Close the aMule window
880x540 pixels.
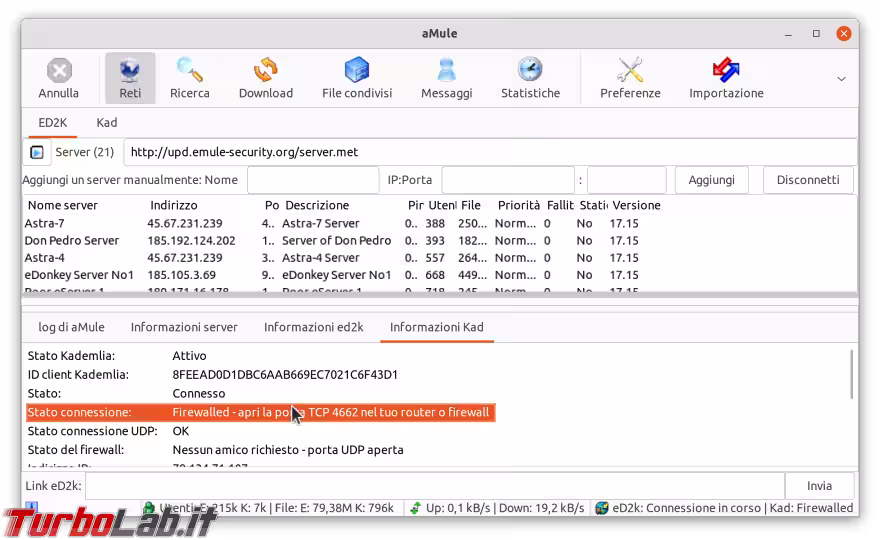click(844, 34)
